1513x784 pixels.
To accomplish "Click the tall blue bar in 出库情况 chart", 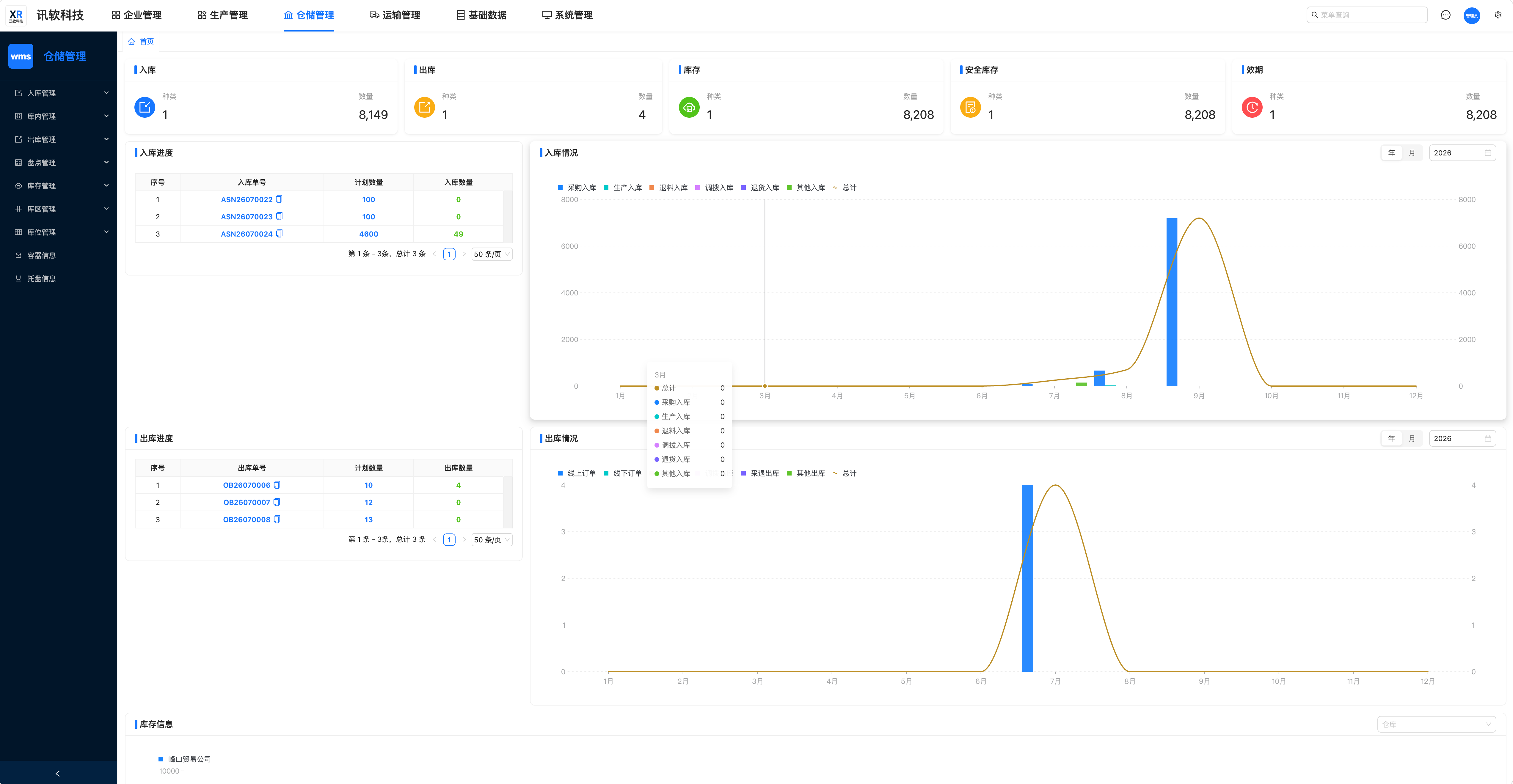I will tap(1027, 578).
